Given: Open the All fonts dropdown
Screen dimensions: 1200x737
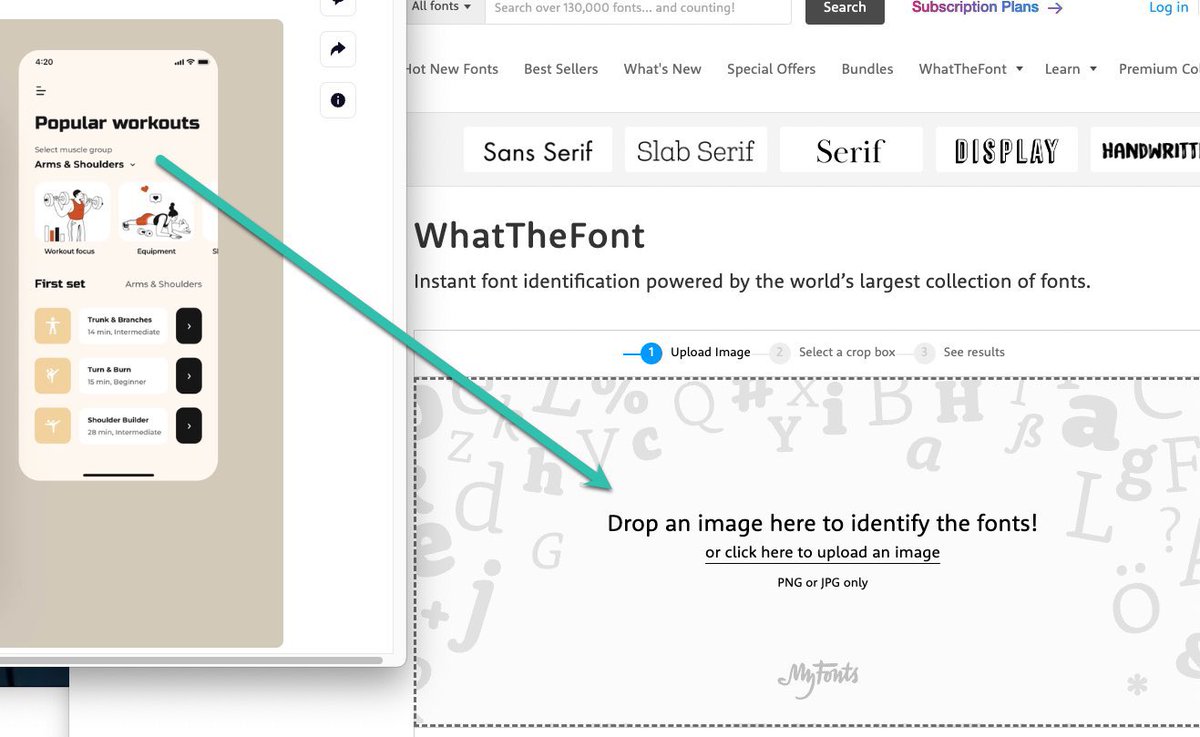Looking at the screenshot, I should (443, 7).
